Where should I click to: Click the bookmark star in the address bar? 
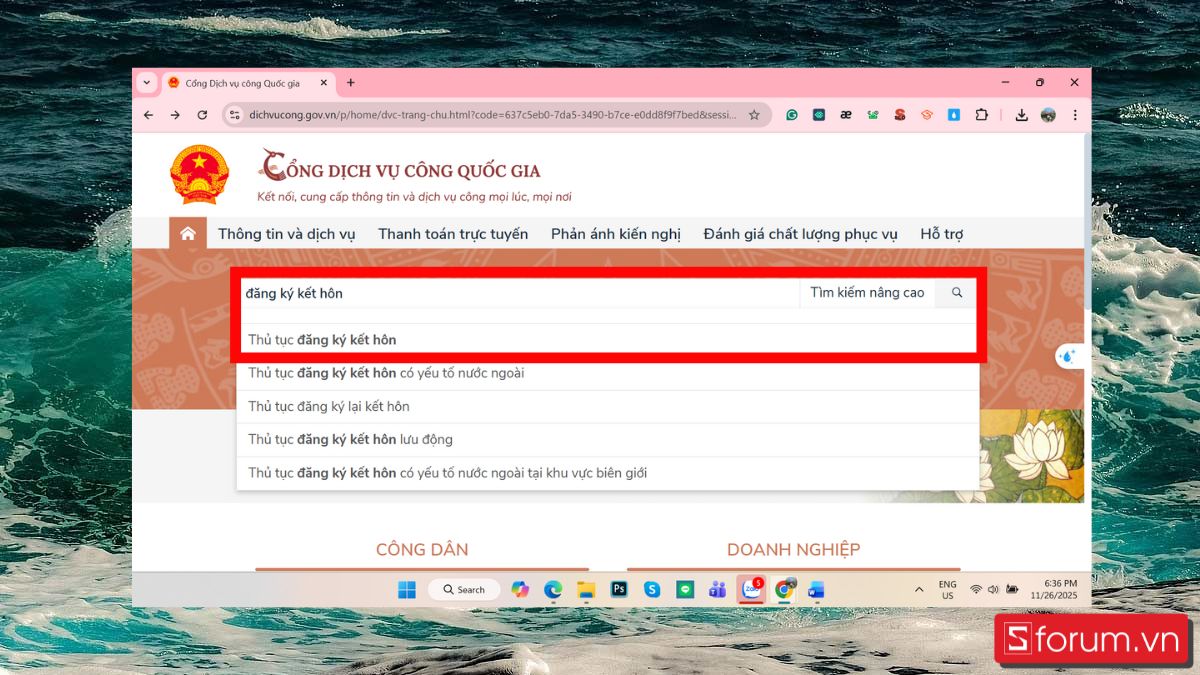coord(755,115)
